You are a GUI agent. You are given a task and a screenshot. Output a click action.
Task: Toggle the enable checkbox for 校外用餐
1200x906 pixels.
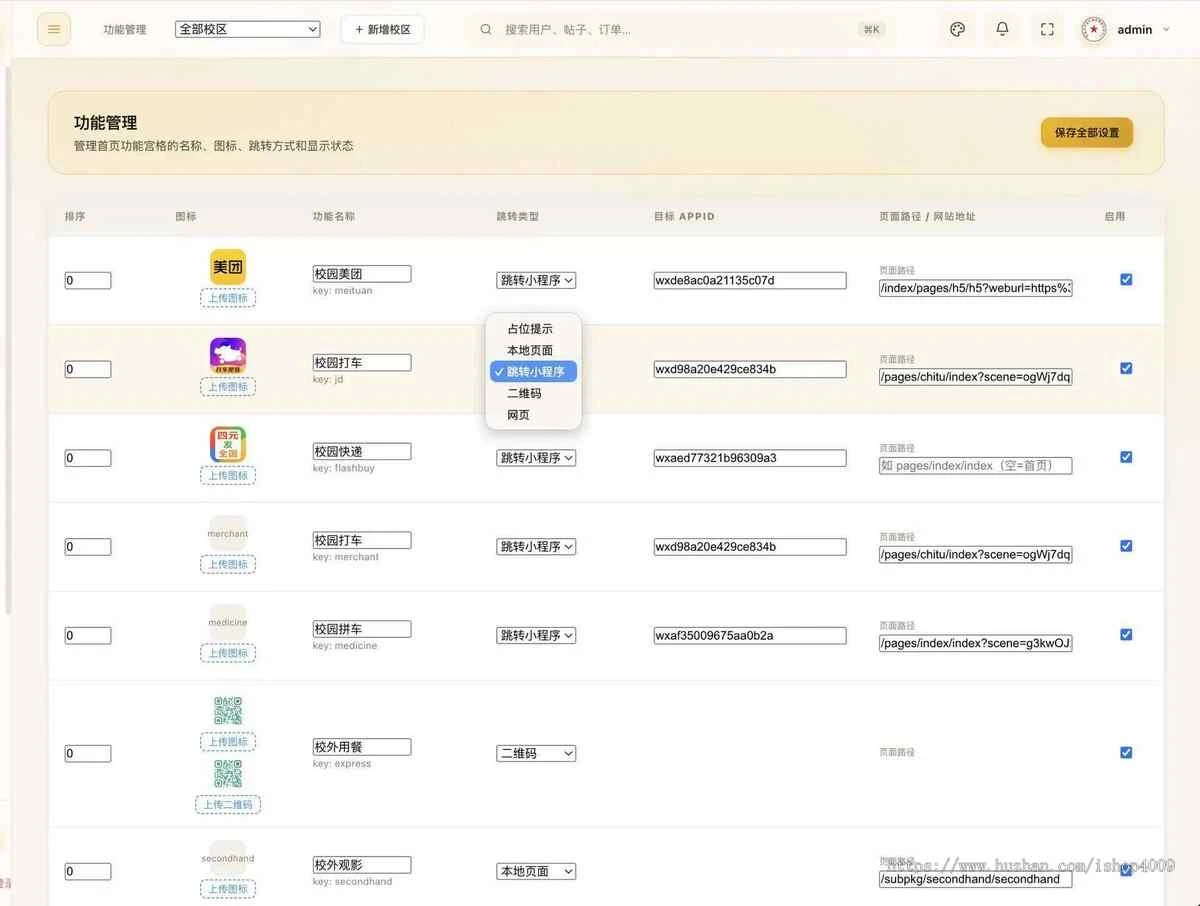(1126, 752)
